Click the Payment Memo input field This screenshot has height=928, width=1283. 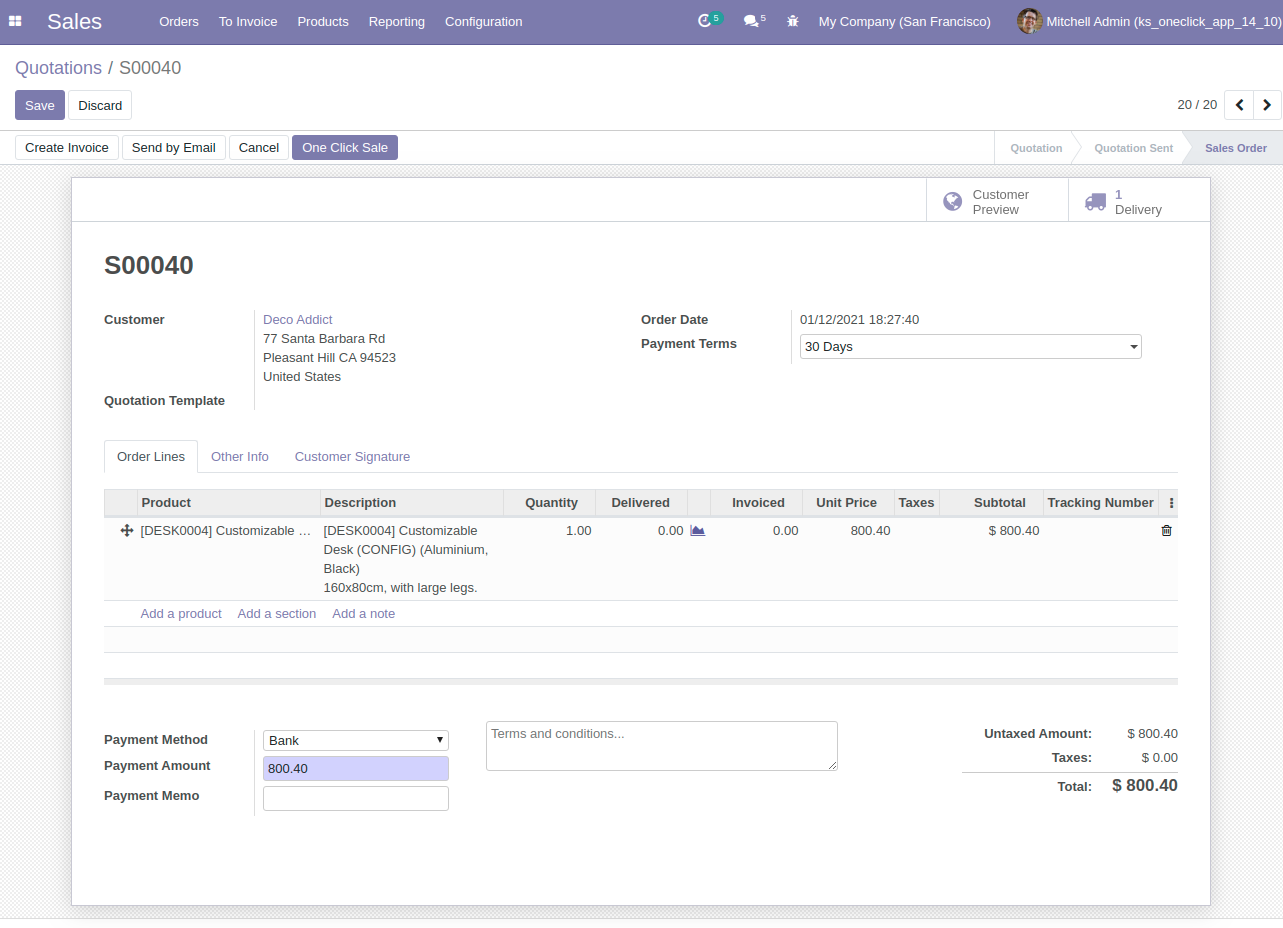coord(355,798)
